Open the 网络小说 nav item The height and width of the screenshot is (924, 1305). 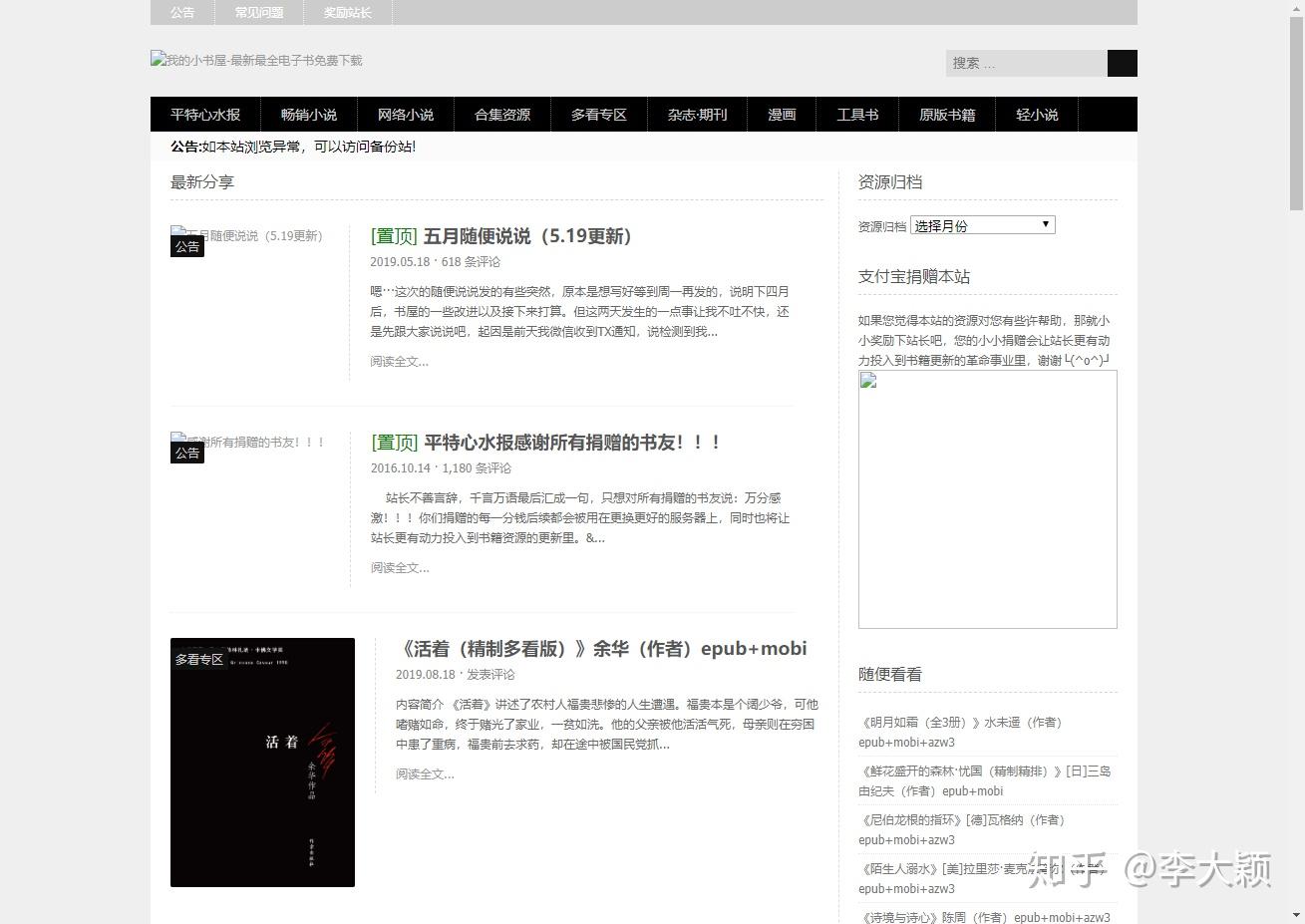[406, 115]
